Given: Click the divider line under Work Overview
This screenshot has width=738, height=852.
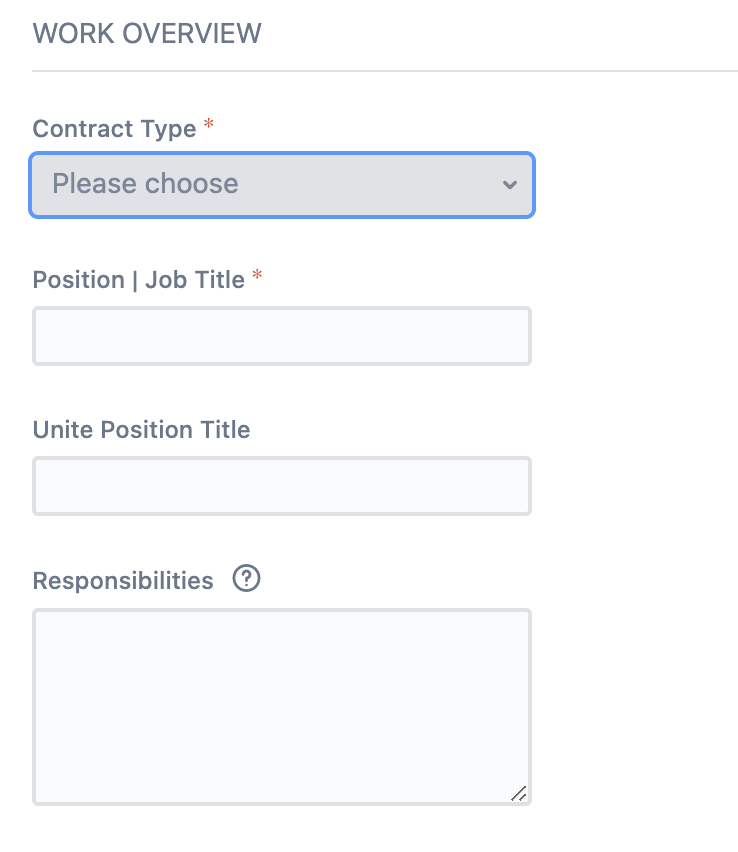Looking at the screenshot, I should click(385, 71).
